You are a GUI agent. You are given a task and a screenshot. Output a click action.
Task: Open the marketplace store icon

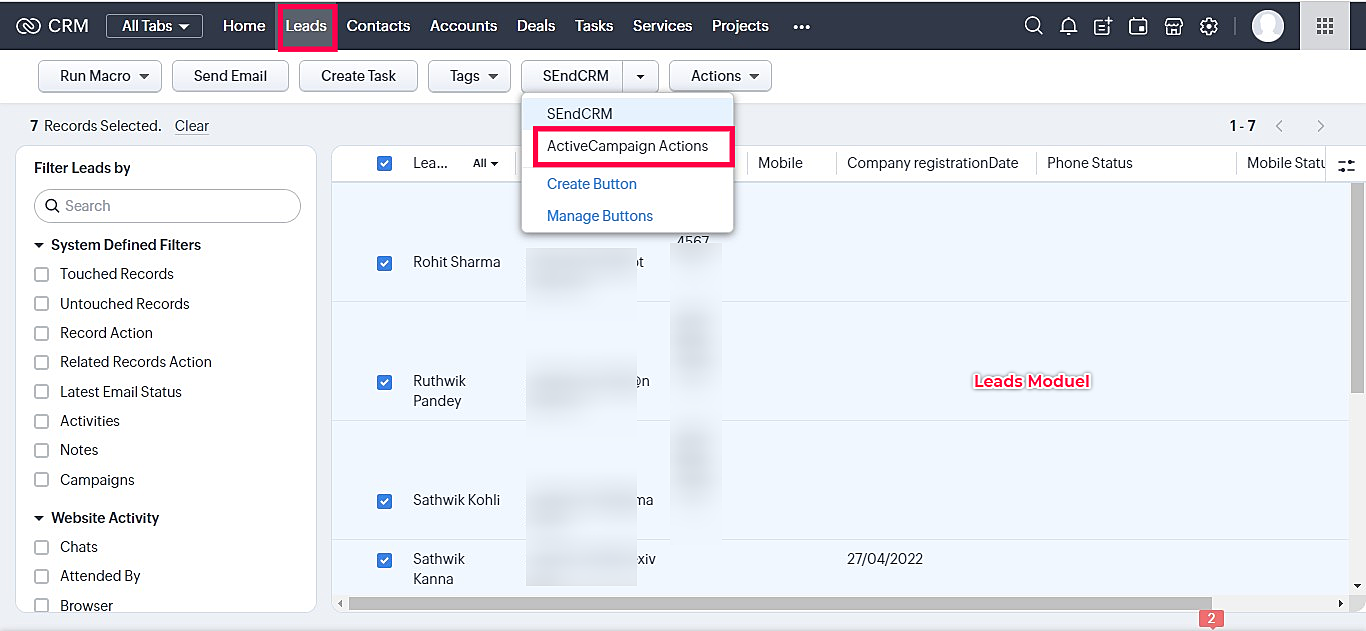point(1174,26)
